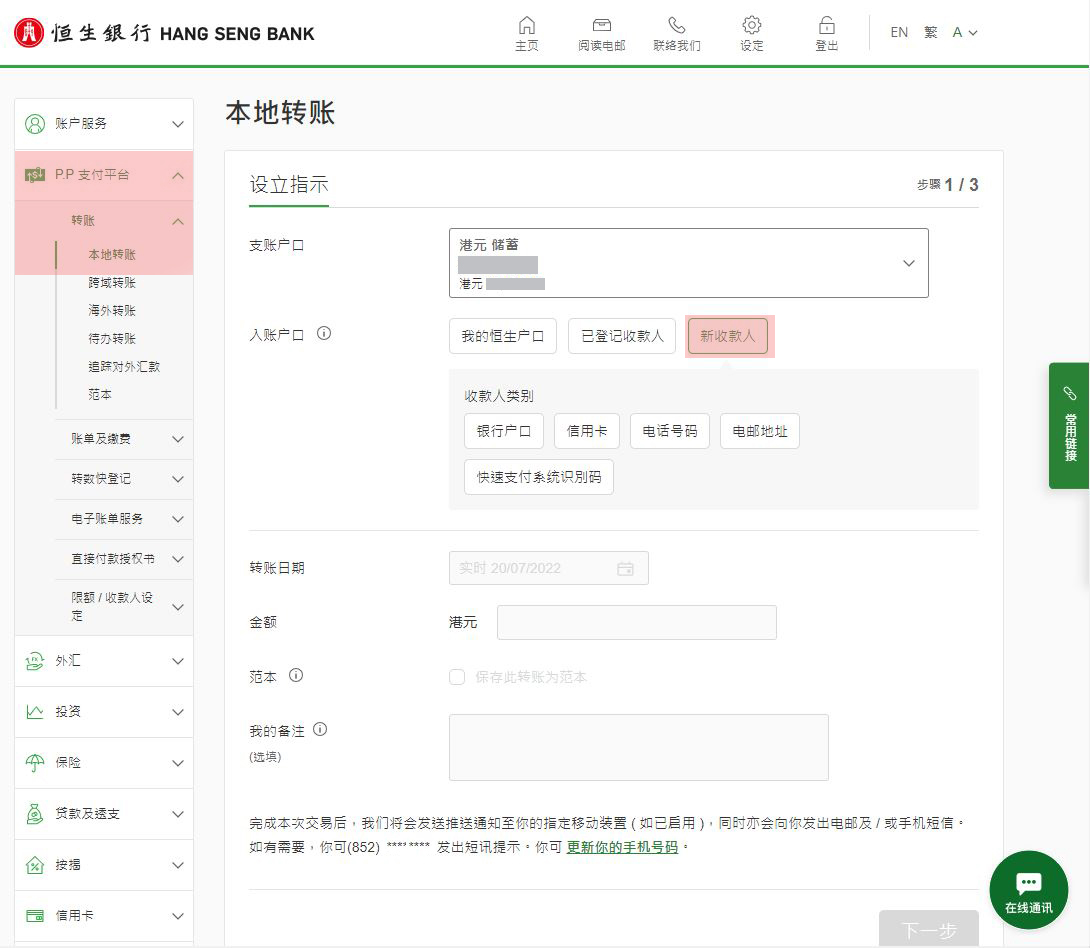Select 银行户口 payee type
The width and height of the screenshot is (1090, 948).
503,431
